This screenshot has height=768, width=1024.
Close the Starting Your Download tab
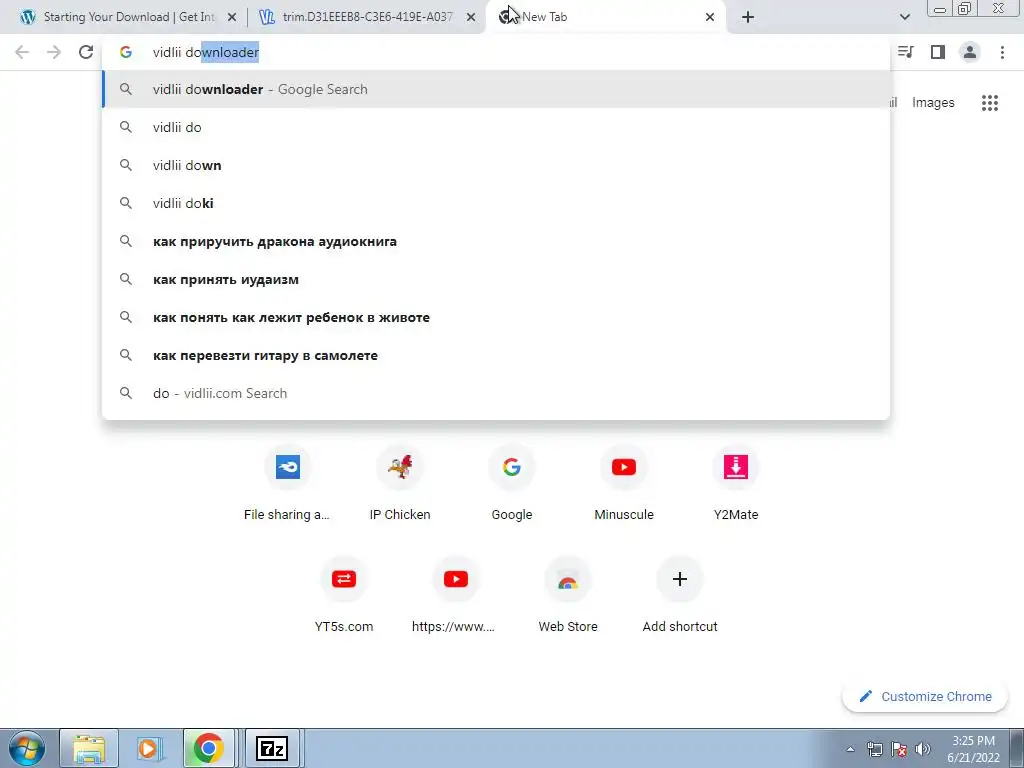(x=232, y=18)
